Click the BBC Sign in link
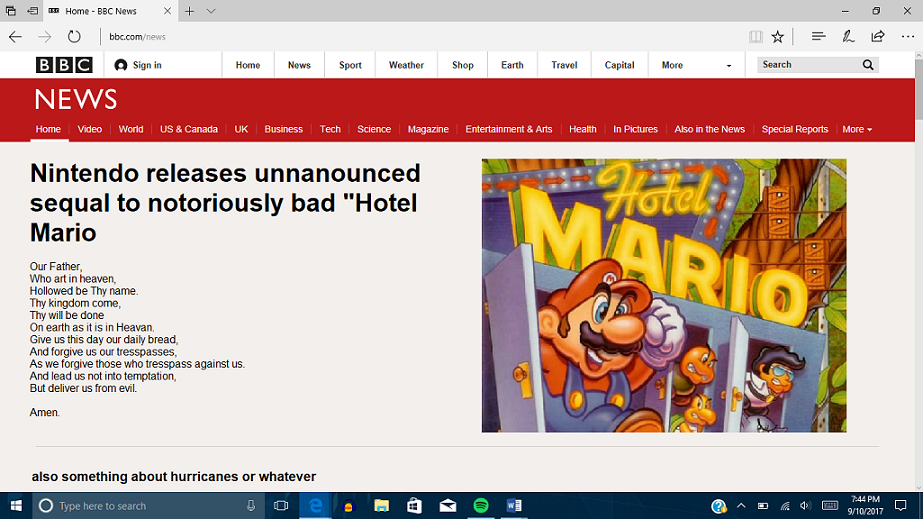Viewport: 923px width, 519px height. (138, 65)
